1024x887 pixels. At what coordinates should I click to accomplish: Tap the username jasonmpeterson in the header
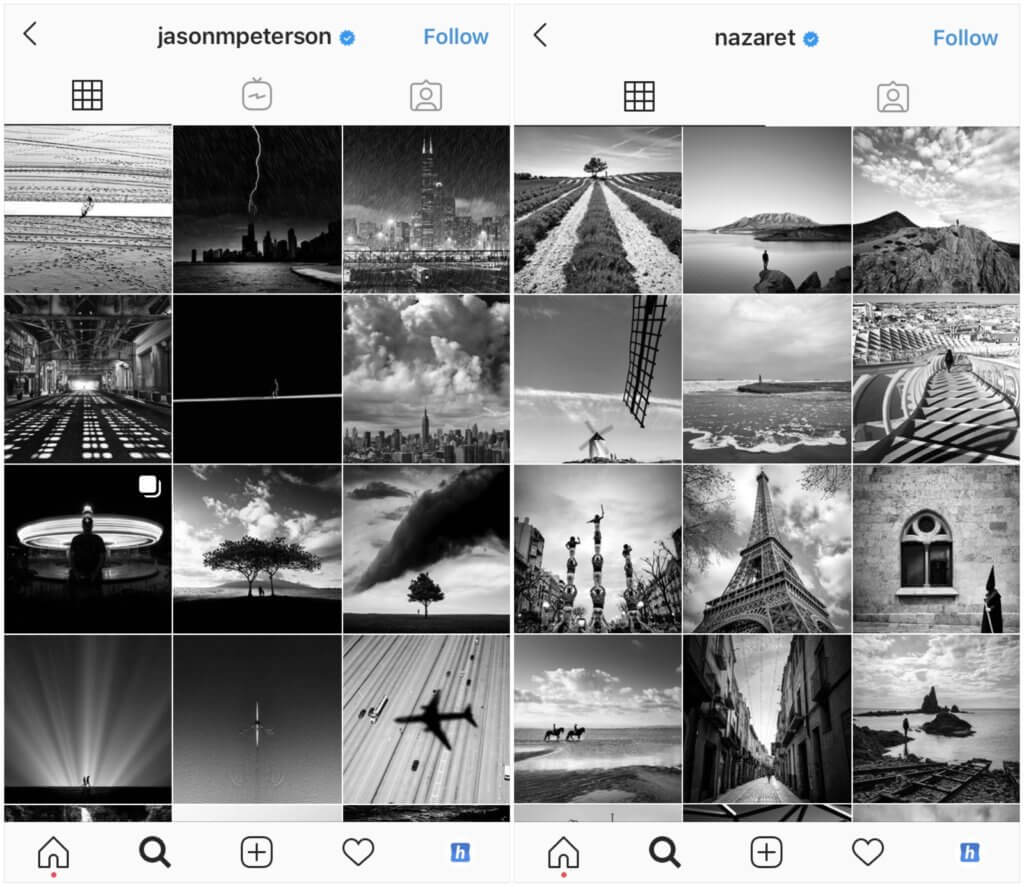point(243,36)
